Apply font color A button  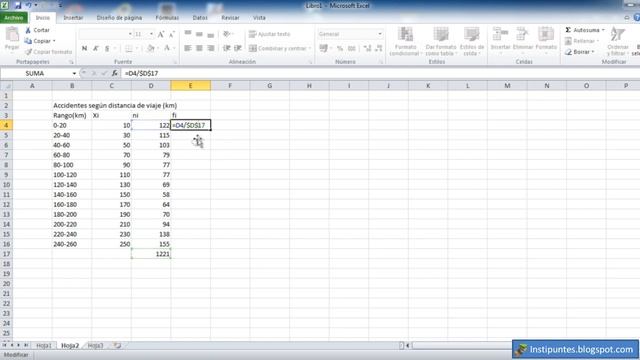click(x=167, y=48)
